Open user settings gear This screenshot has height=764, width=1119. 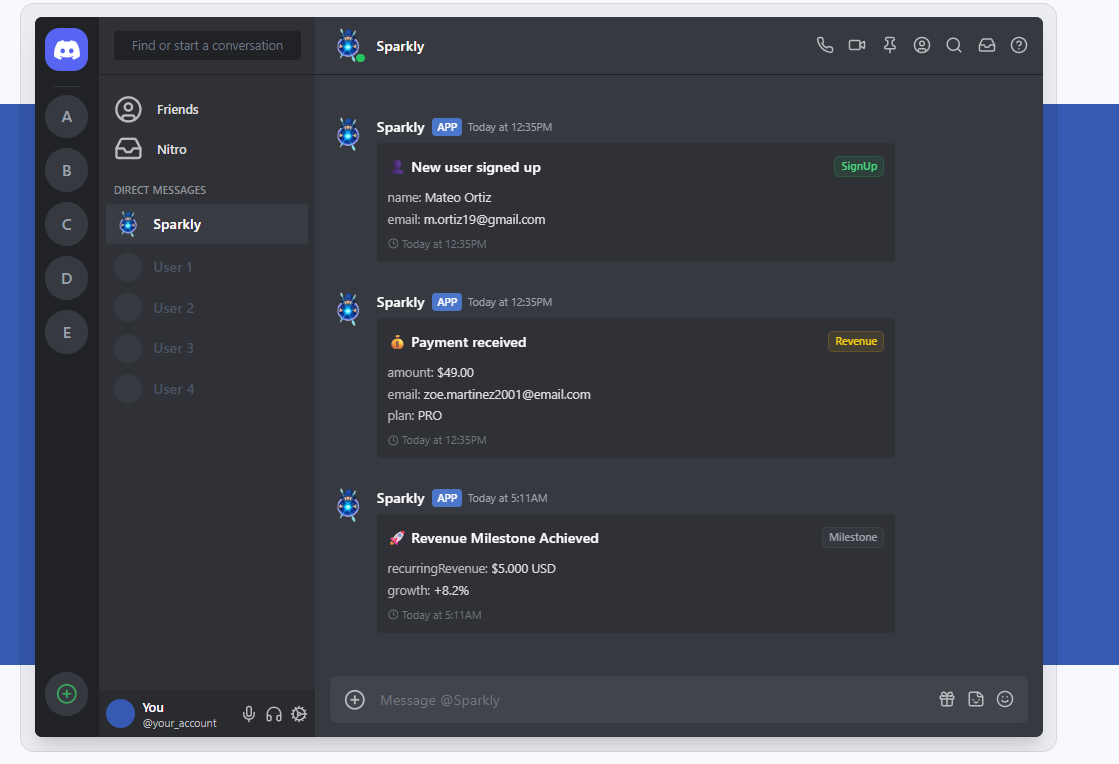(299, 714)
